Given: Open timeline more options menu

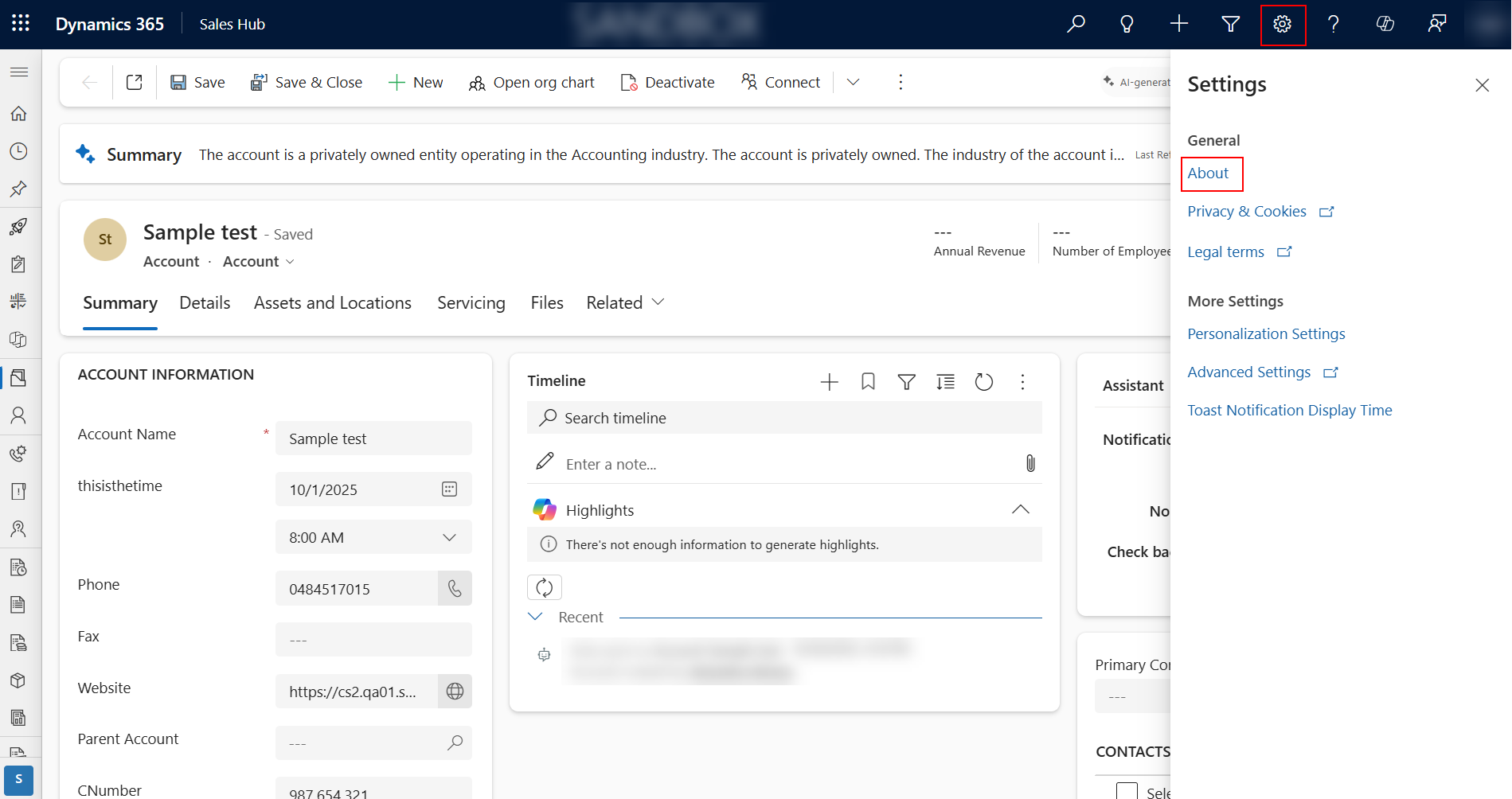Looking at the screenshot, I should pyautogui.click(x=1022, y=382).
